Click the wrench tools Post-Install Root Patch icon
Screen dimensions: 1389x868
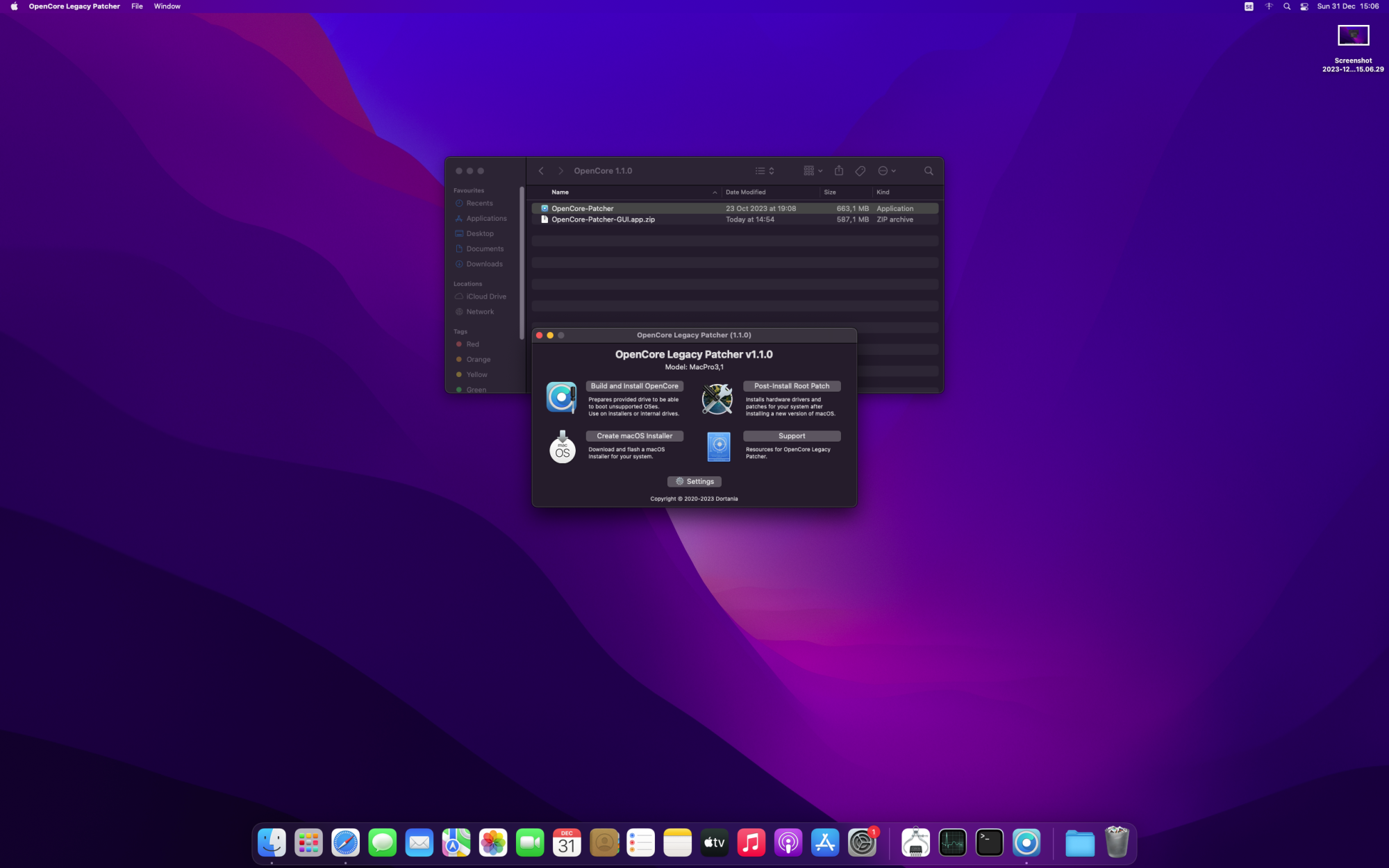click(x=717, y=399)
